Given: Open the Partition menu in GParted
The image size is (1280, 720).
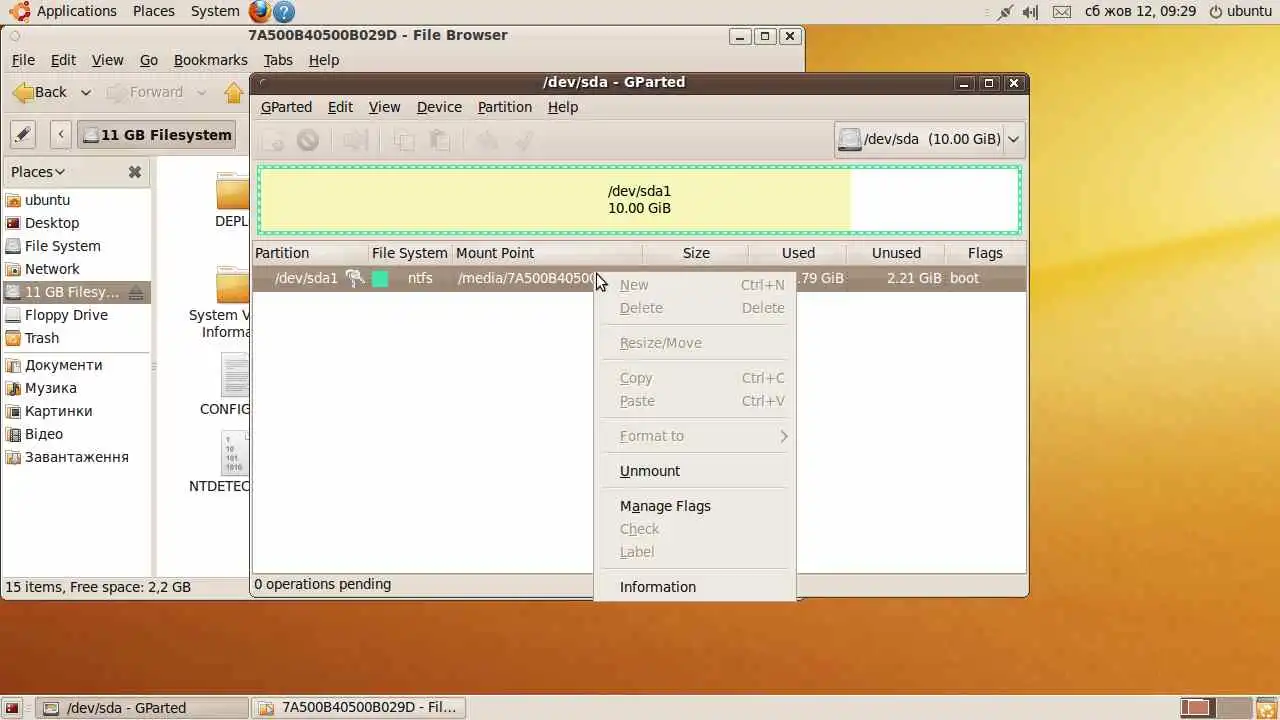Looking at the screenshot, I should click(x=505, y=107).
